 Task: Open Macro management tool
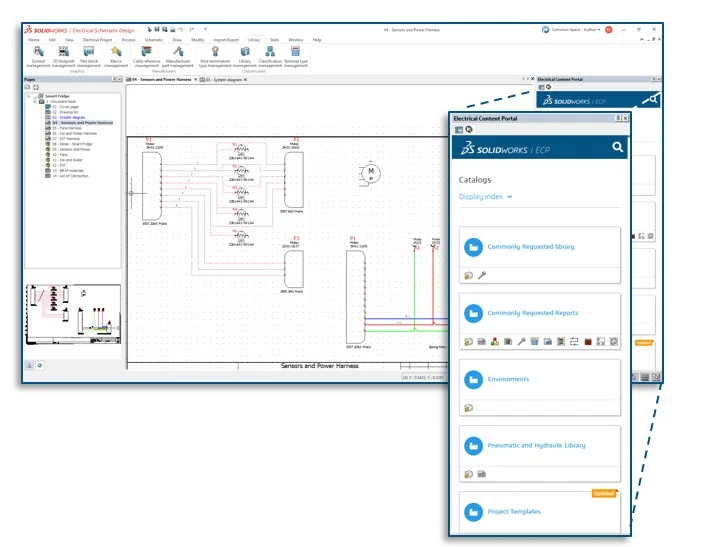click(x=116, y=54)
